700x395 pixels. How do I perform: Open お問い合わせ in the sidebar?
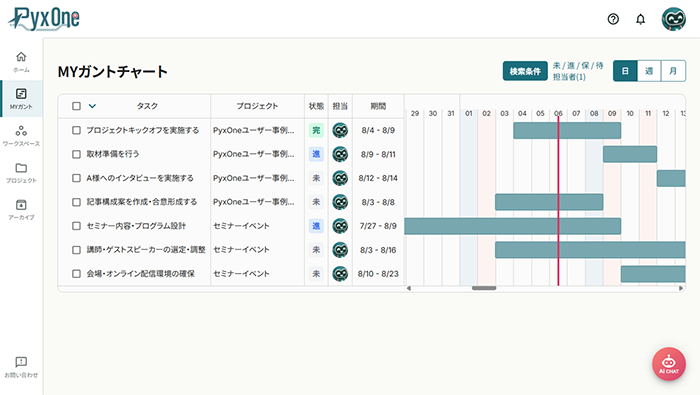(21, 367)
